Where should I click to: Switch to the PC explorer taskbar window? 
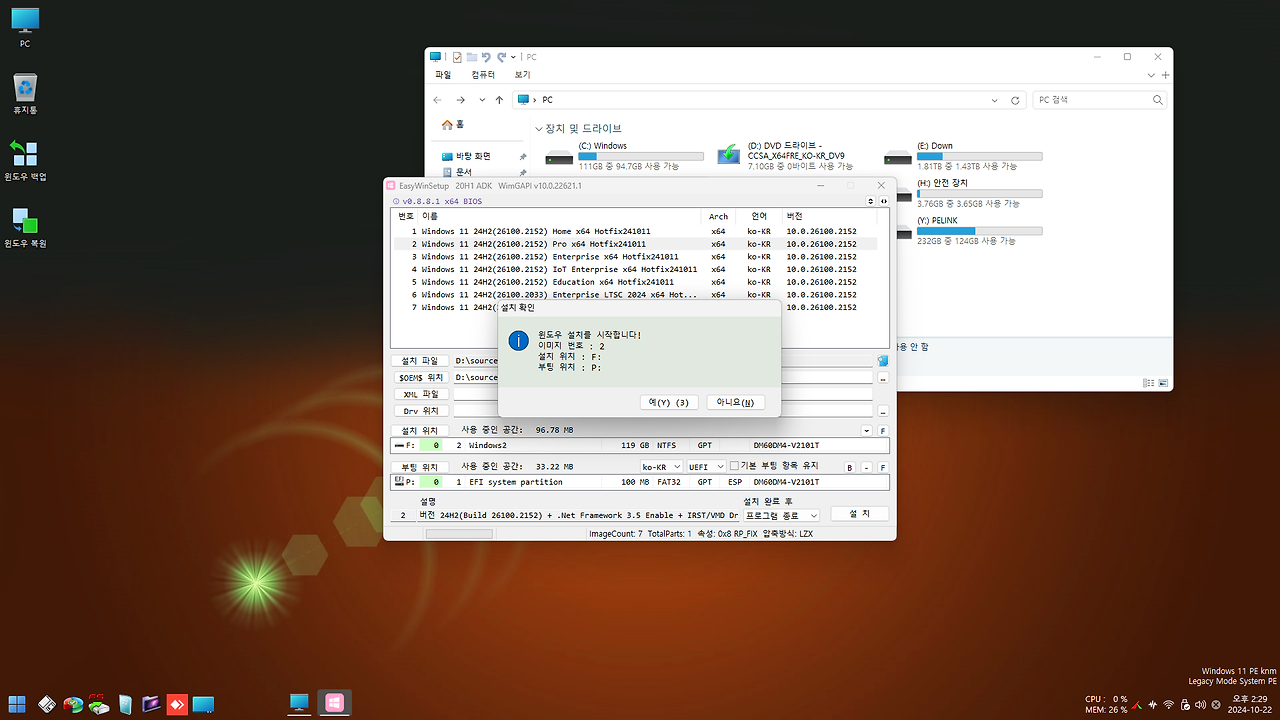coord(299,704)
